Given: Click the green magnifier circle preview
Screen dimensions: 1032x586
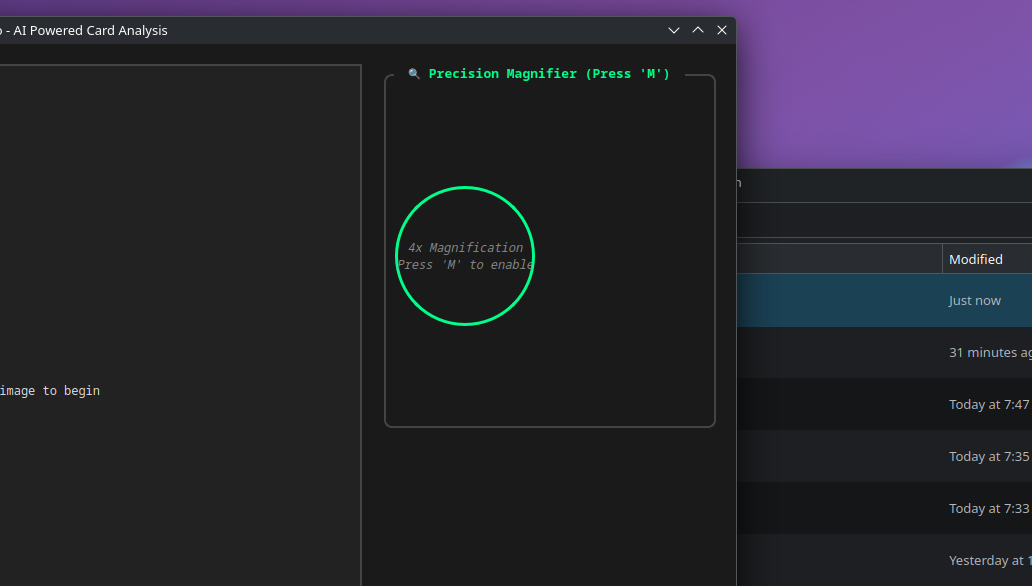Looking at the screenshot, I should [465, 256].
